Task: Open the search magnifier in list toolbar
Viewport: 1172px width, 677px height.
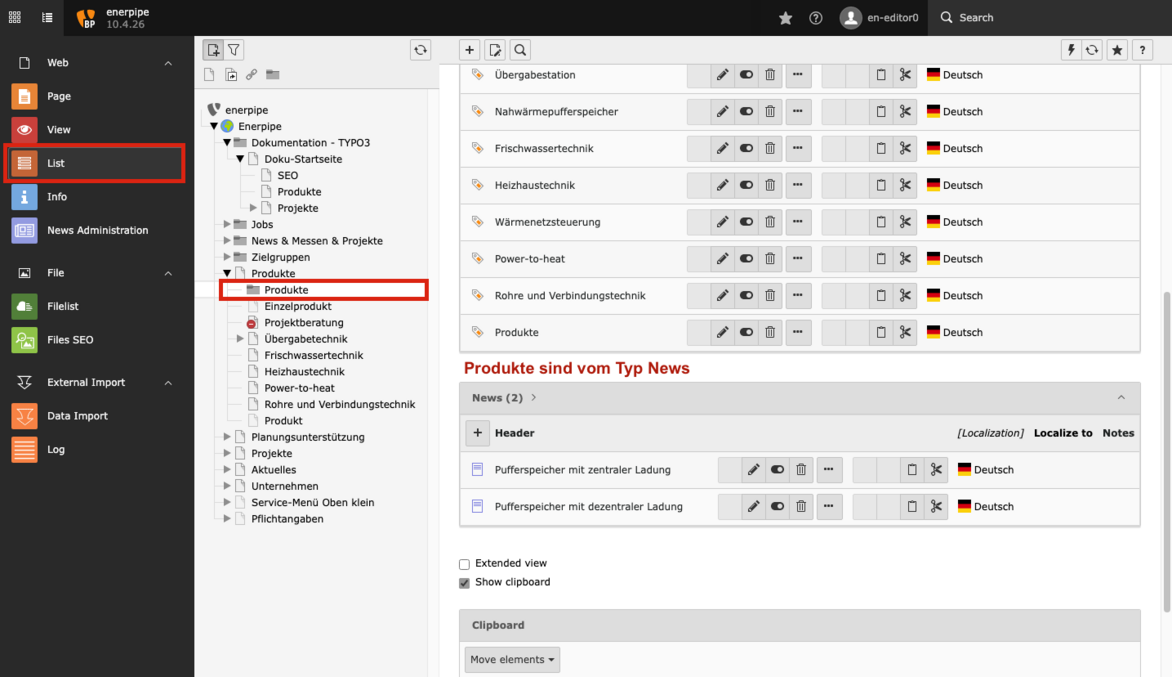Action: [520, 50]
